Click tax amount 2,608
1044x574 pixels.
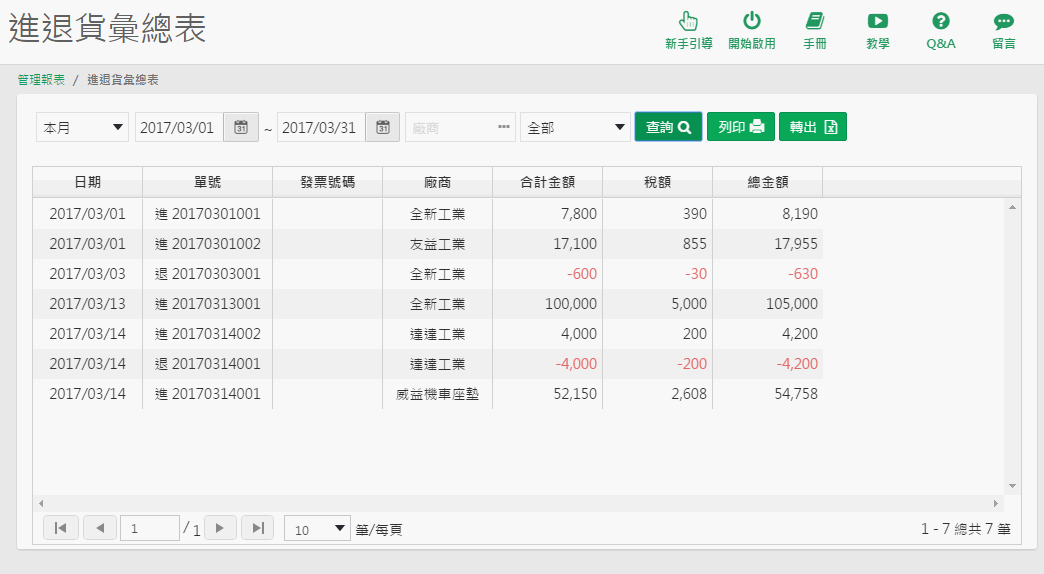[689, 394]
